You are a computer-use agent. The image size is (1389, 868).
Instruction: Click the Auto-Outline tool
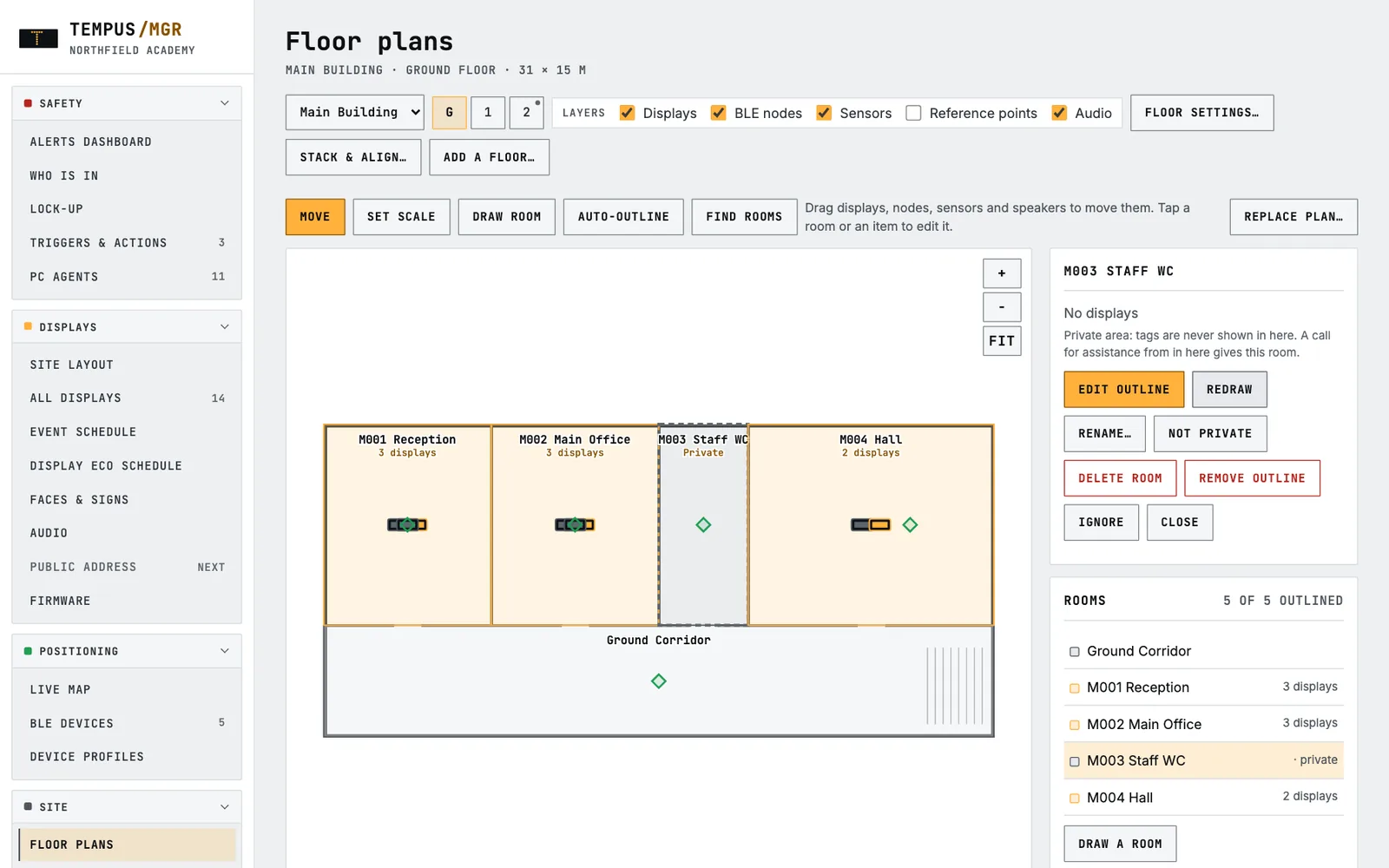[x=623, y=217]
